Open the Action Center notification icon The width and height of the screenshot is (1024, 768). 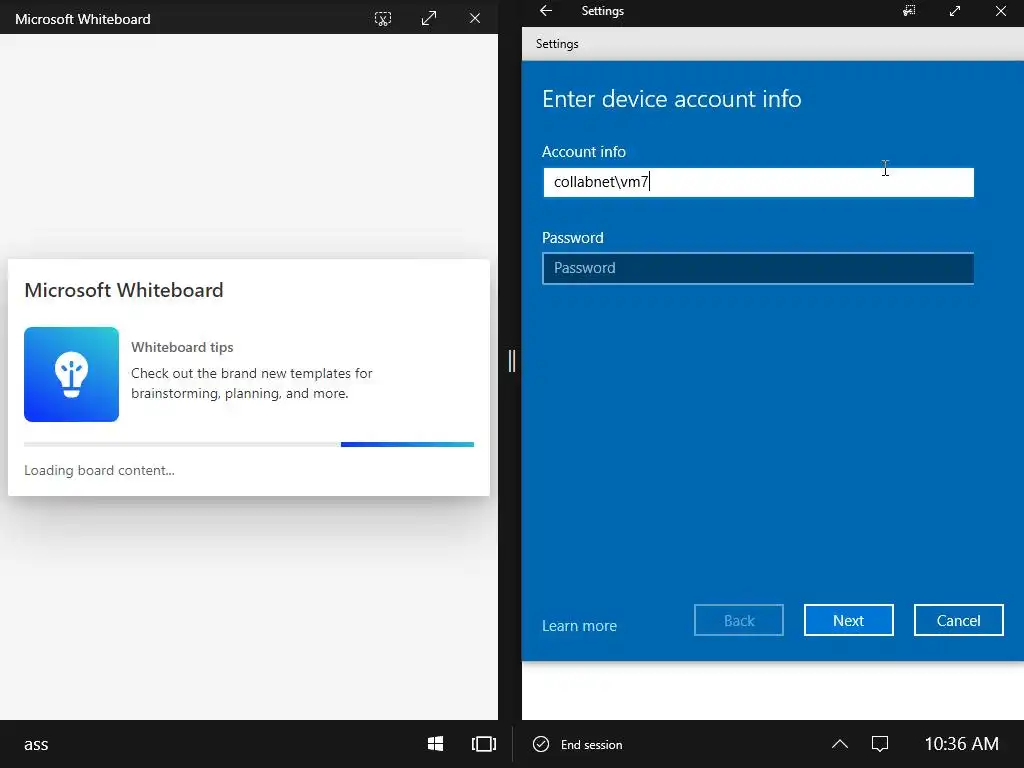(880, 744)
